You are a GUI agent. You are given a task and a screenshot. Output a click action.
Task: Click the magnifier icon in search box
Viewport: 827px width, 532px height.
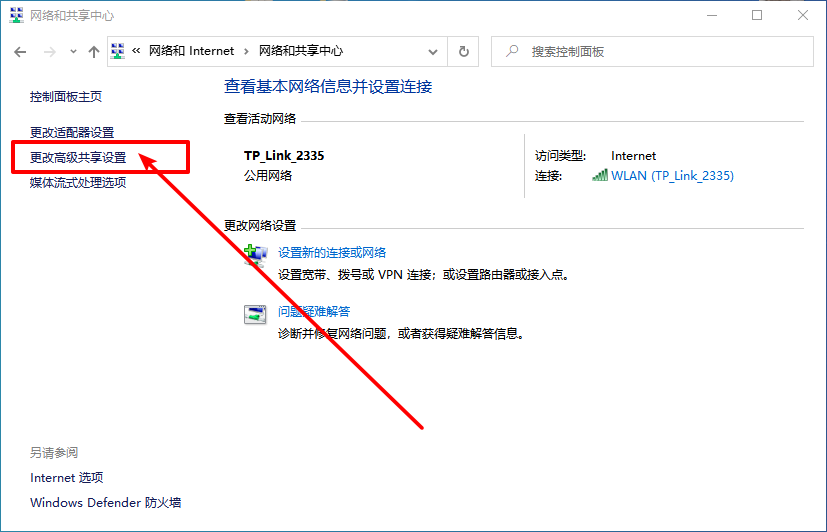pyautogui.click(x=512, y=51)
